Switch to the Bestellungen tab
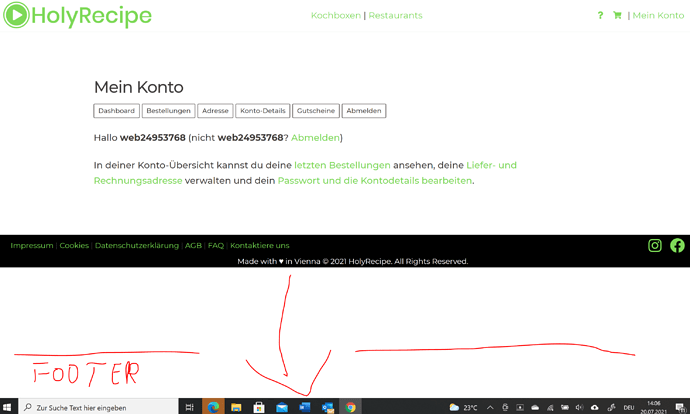The width and height of the screenshot is (690, 414). tap(169, 111)
